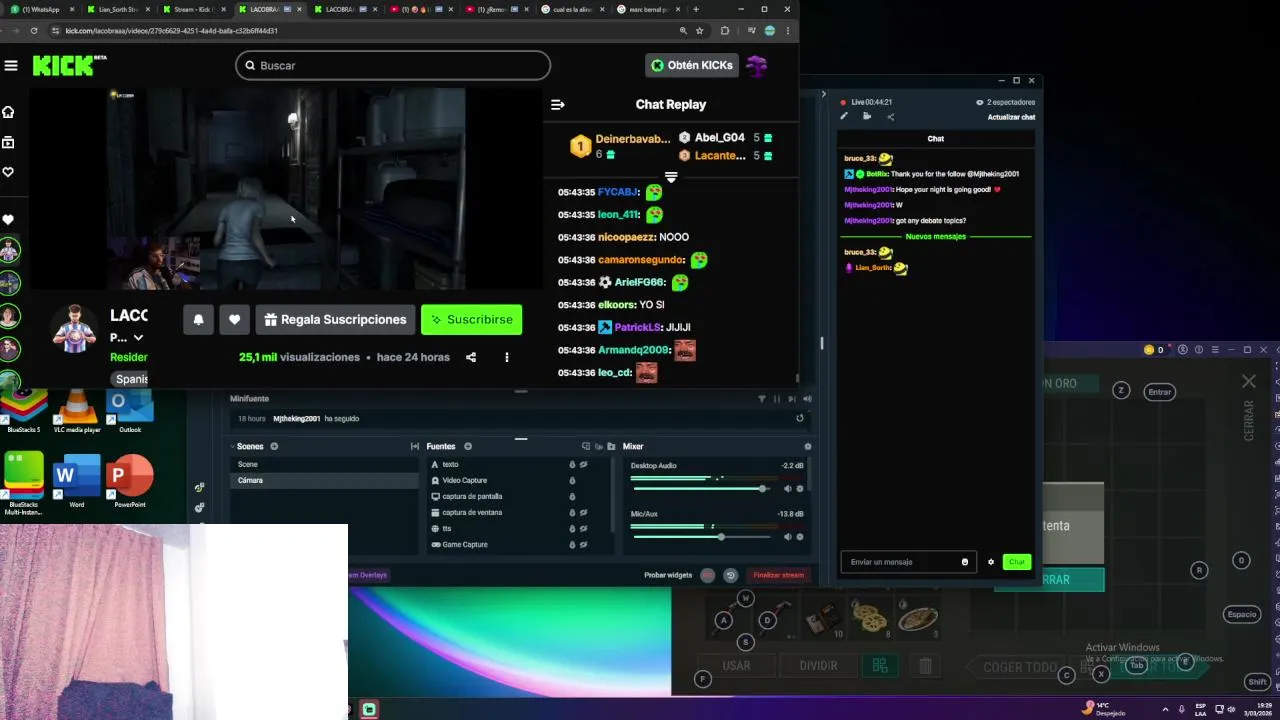The image size is (1280, 720).
Task: Click Actualizar chat link
Action: tap(1011, 117)
